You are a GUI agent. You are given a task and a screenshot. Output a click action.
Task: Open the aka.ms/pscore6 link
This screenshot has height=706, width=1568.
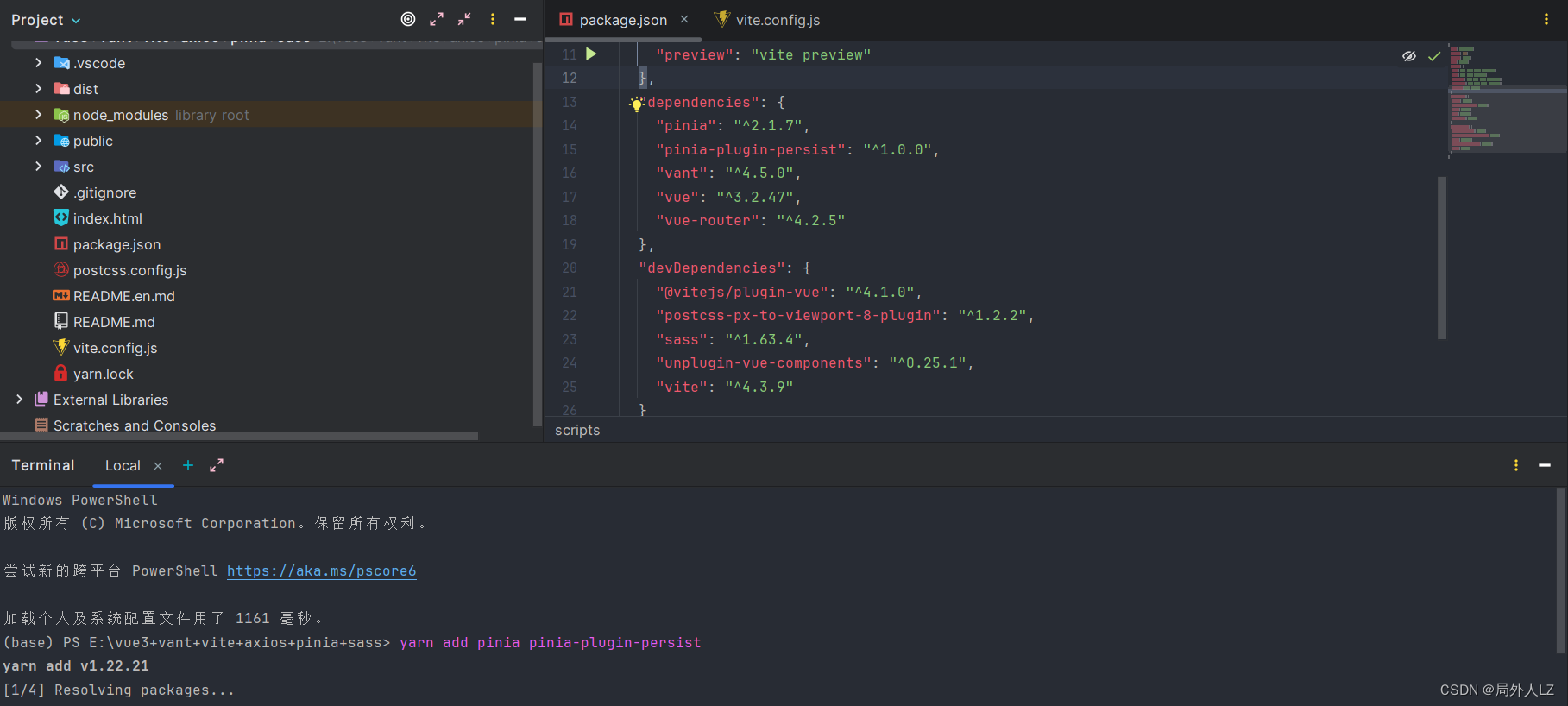click(322, 570)
